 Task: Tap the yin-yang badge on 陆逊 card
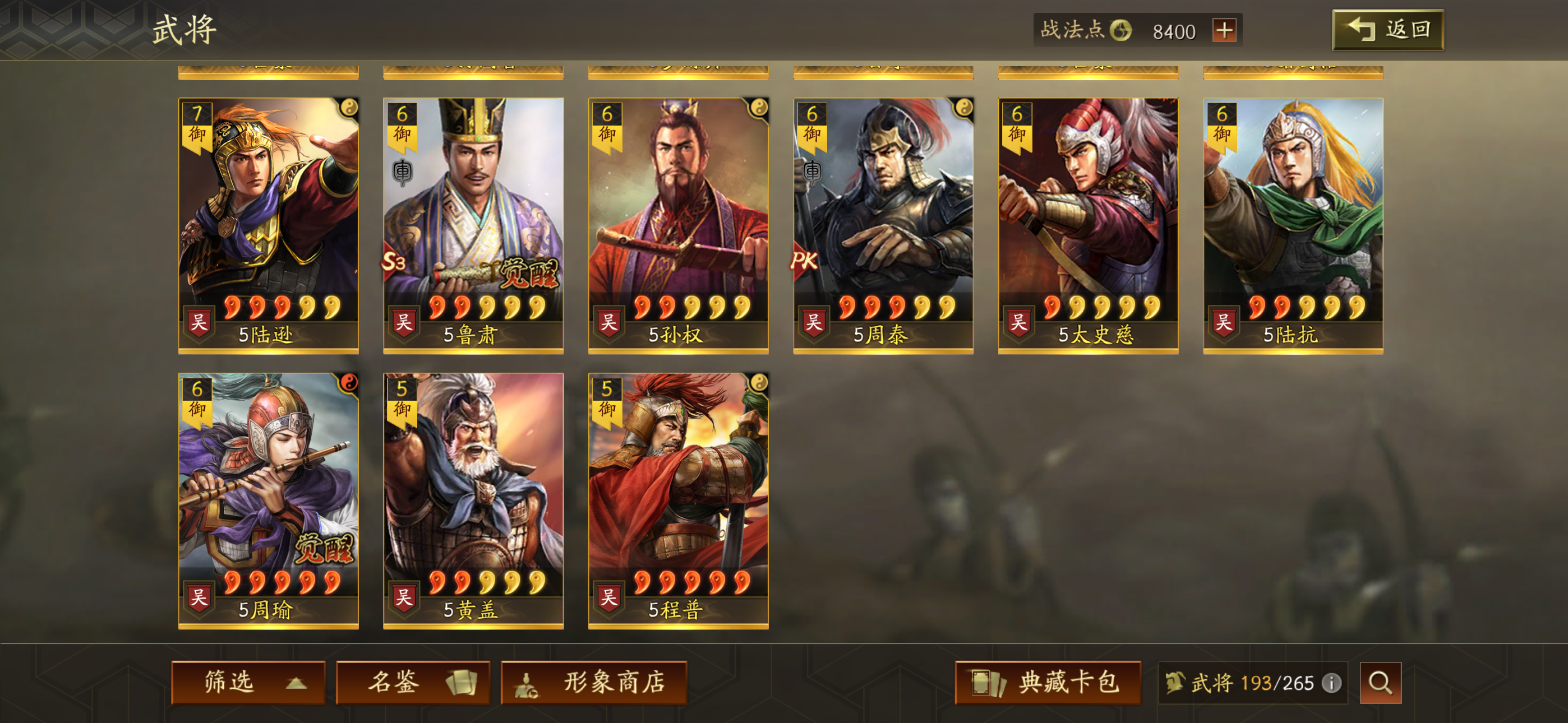(x=348, y=108)
